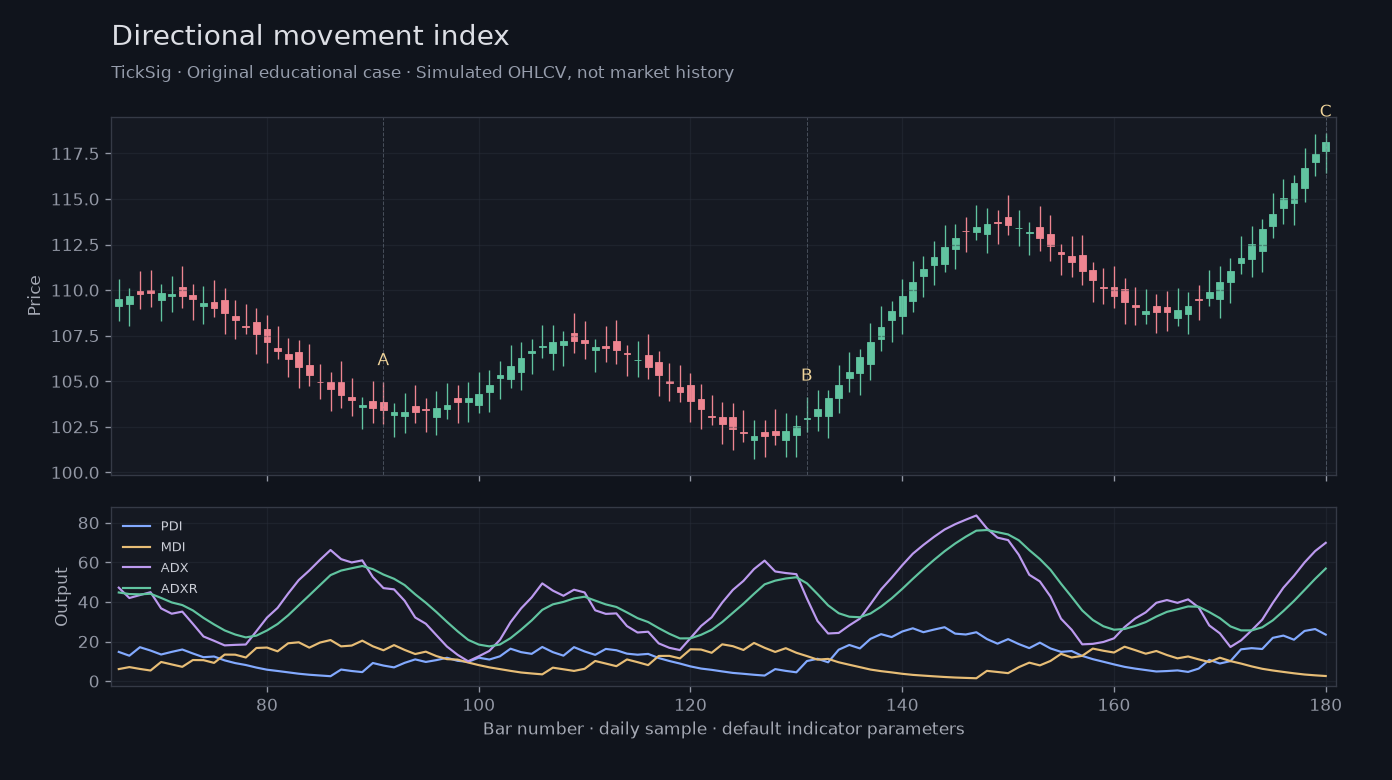Click the 112.5 price axis tick
The image size is (1392, 780).
pyautogui.click(x=74, y=245)
